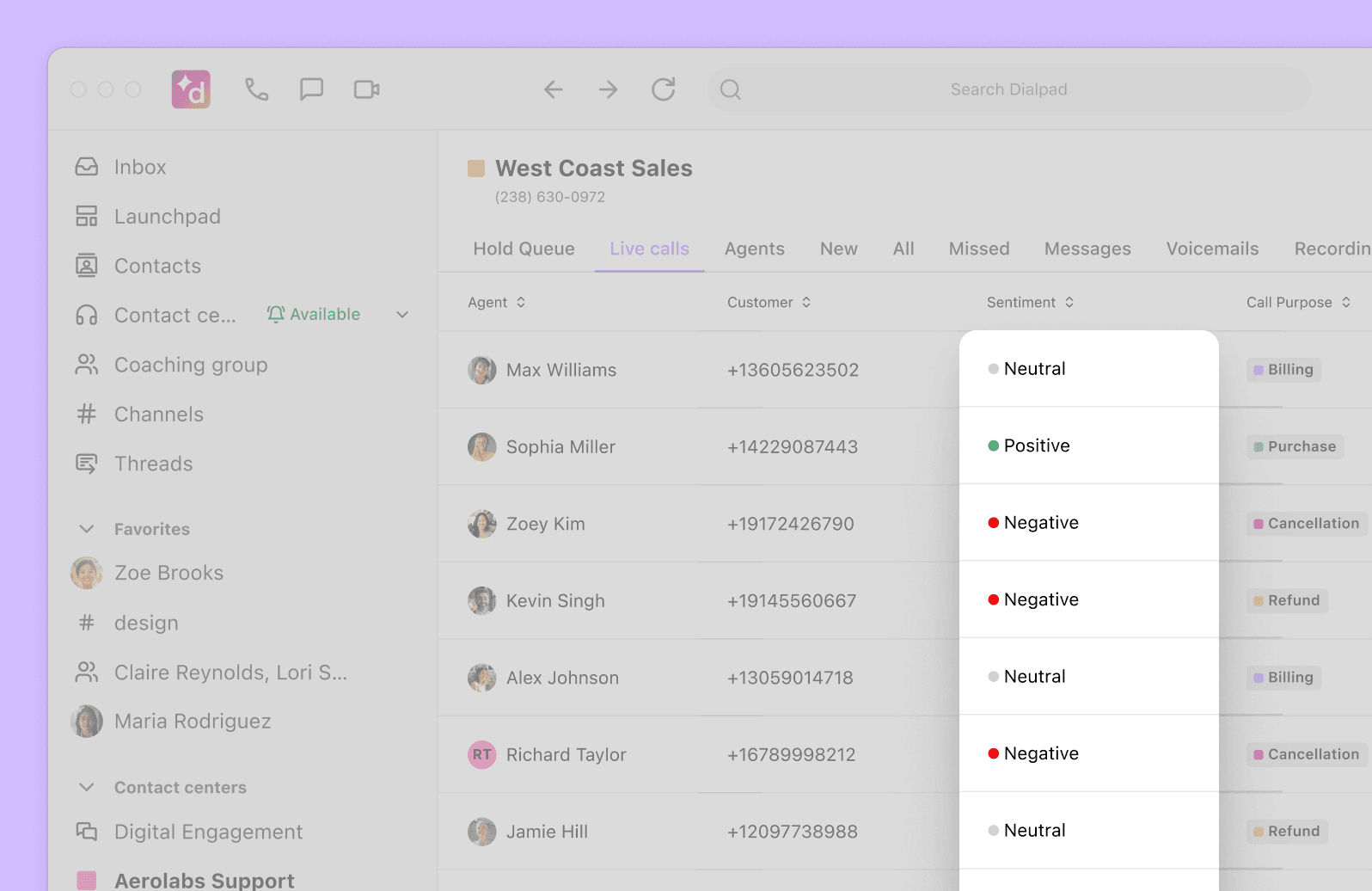
Task: Expand the Available status dropdown
Action: [402, 315]
